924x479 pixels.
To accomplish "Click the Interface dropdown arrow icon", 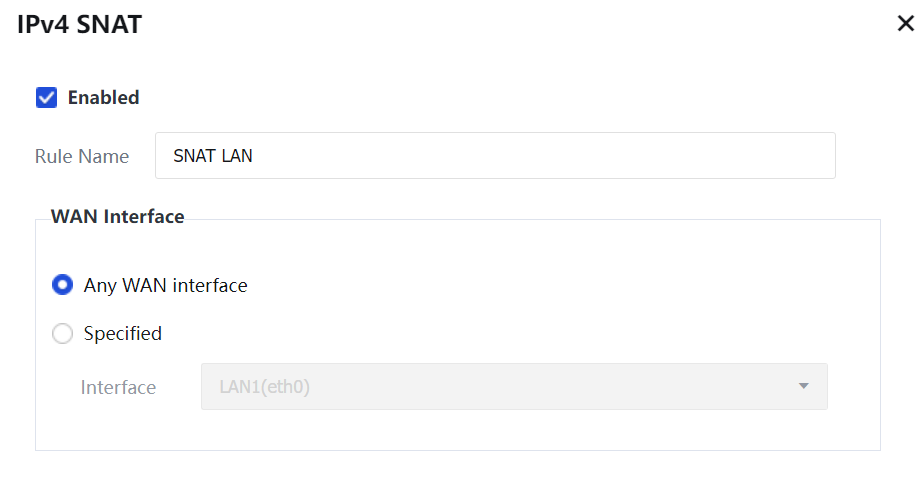I will click(803, 387).
